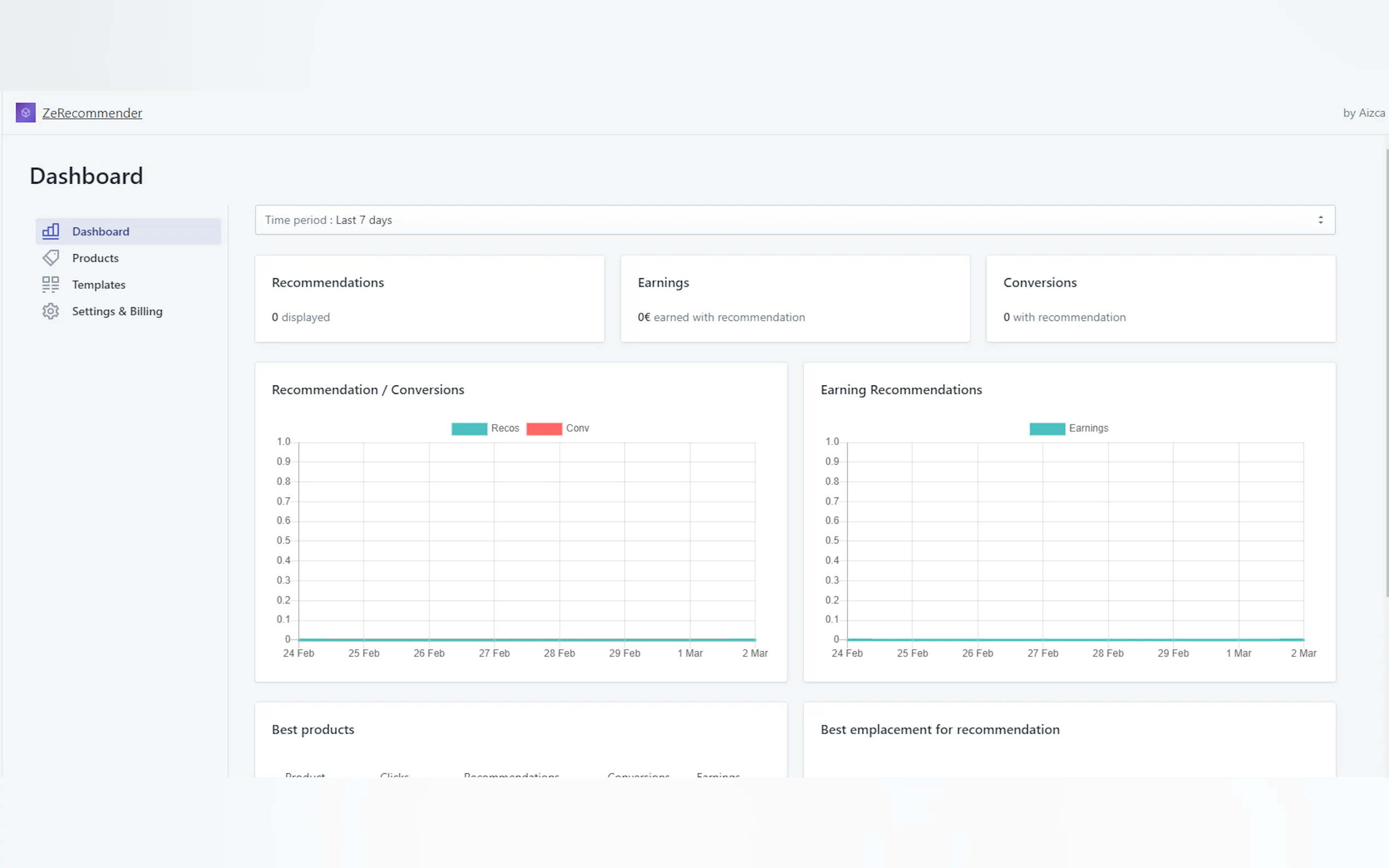This screenshot has width=1389, height=868.
Task: Click the Recos legend text label
Action: 505,428
